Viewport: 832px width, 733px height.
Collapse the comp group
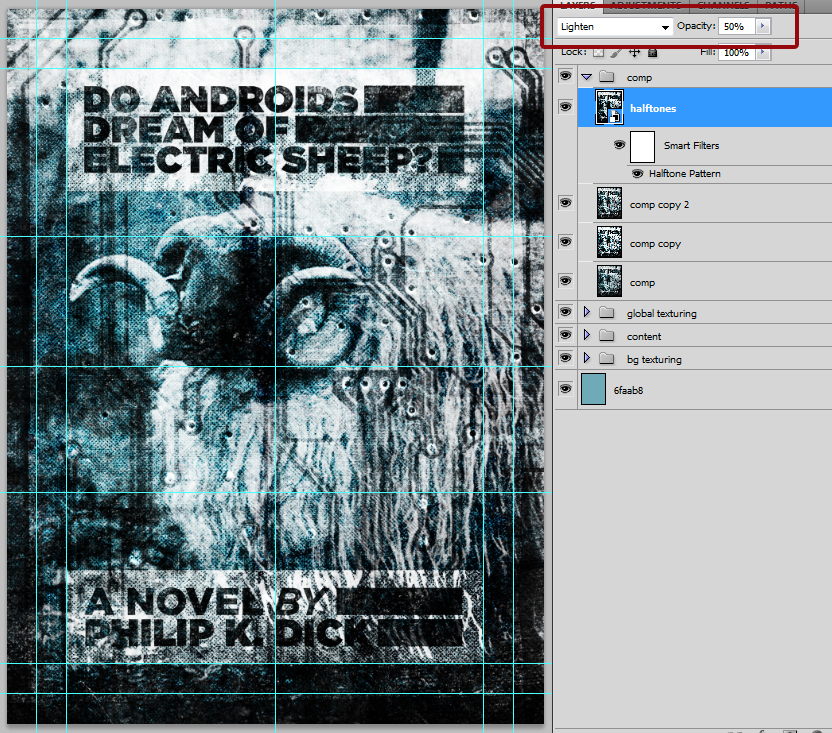click(586, 77)
